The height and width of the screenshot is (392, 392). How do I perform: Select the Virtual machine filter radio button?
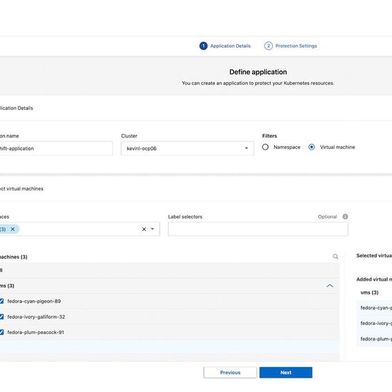312,147
